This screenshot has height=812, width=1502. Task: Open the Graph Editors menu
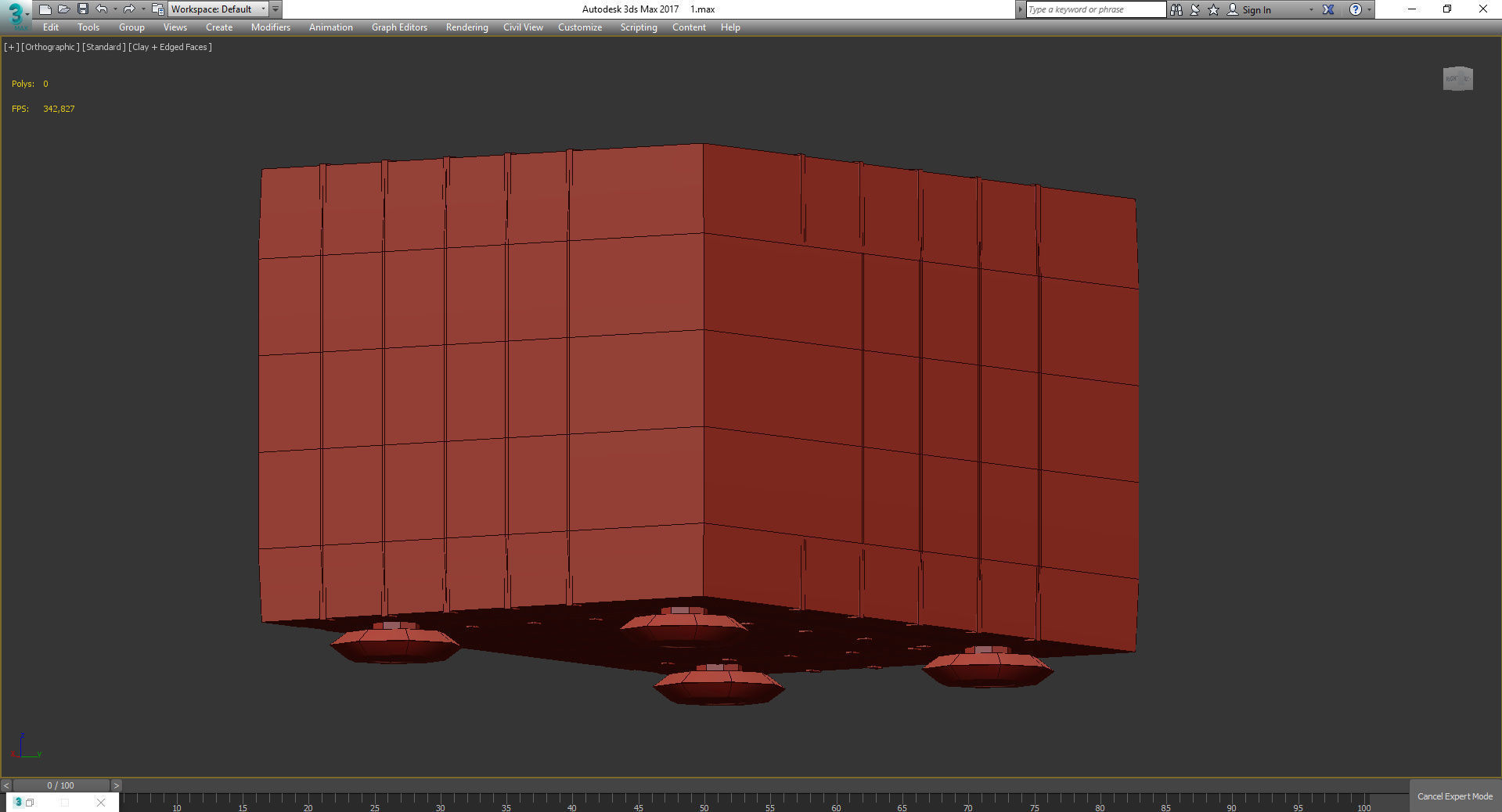[399, 27]
